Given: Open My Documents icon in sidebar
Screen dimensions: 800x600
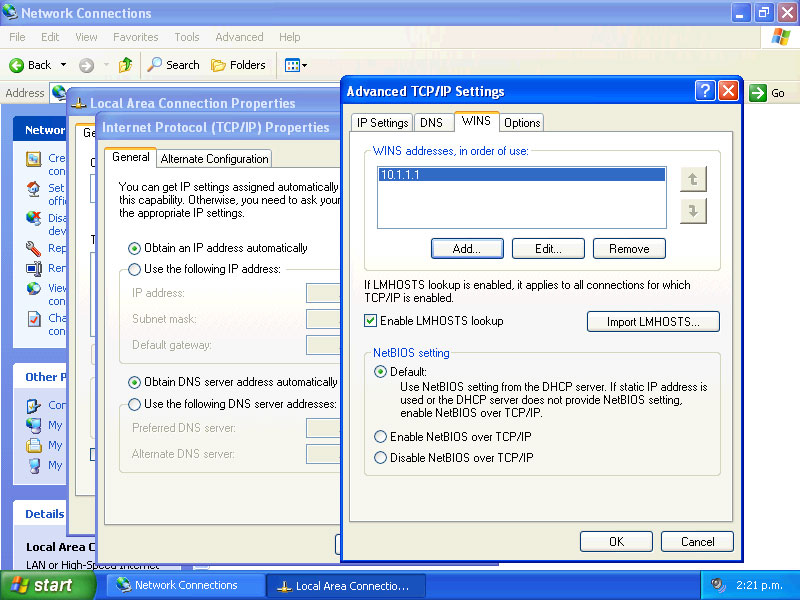Looking at the screenshot, I should tap(34, 445).
